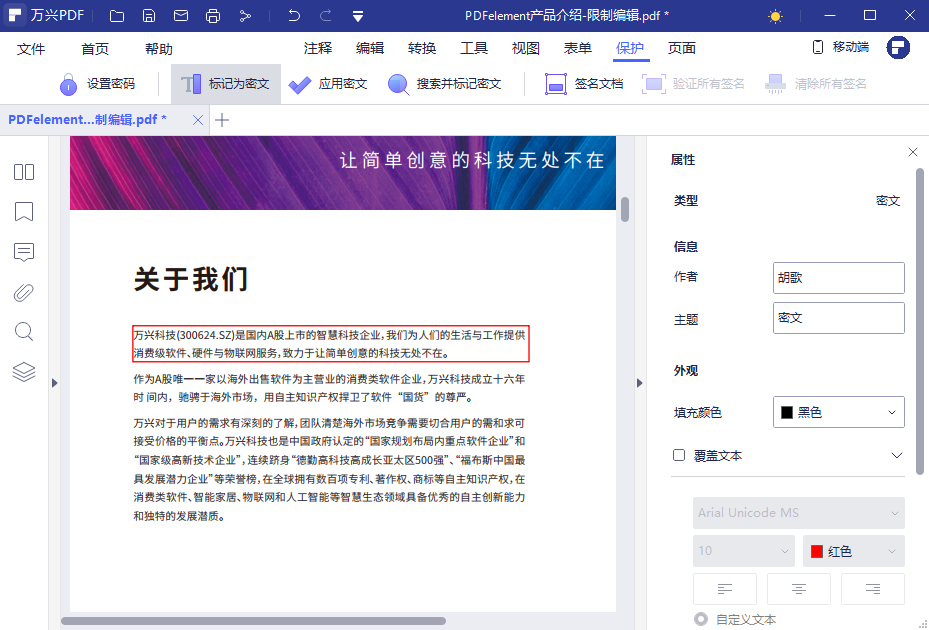Open the attachments panel in the left sidebar
929x630 pixels.
[23, 292]
